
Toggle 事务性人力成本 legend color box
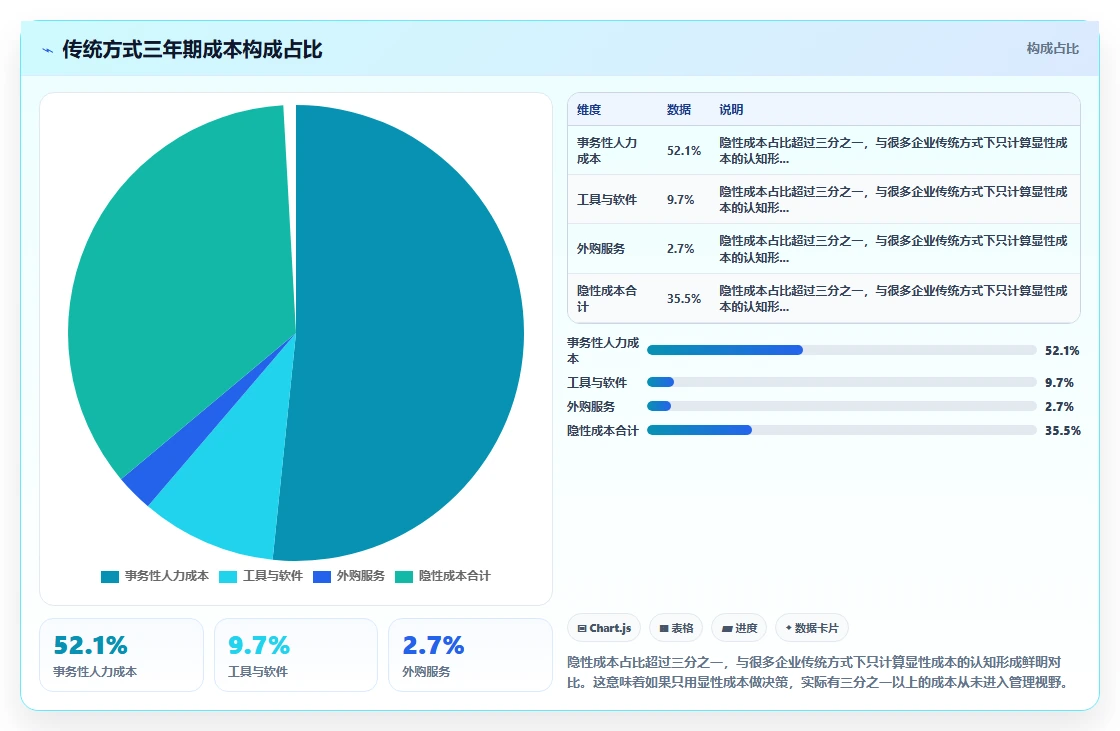tap(110, 577)
